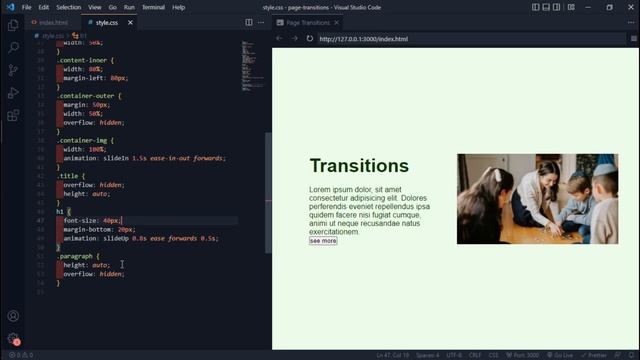Click the Port 3000 status item
The width and height of the screenshot is (640, 360).
(x=523, y=355)
